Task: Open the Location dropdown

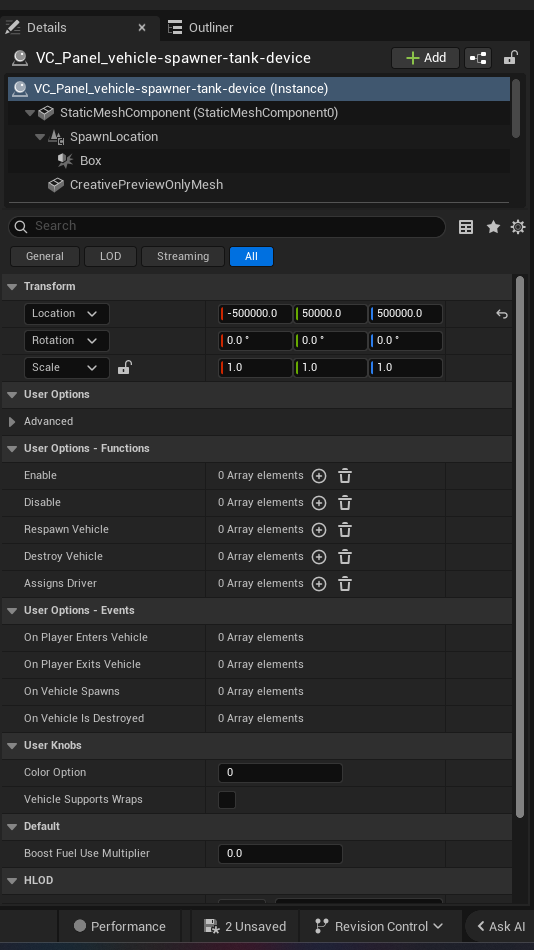Action: [x=67, y=314]
